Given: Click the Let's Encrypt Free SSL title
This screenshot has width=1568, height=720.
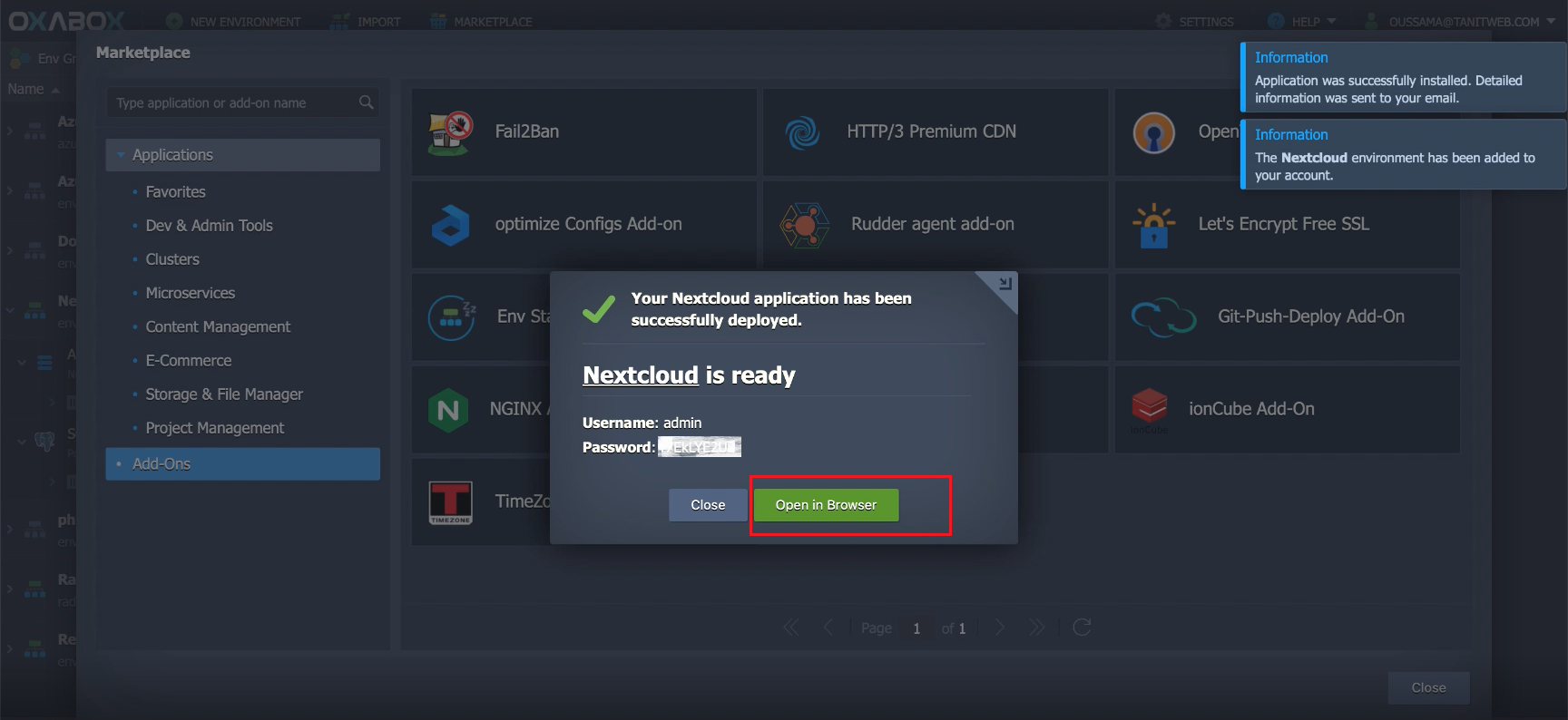Looking at the screenshot, I should (x=1283, y=224).
